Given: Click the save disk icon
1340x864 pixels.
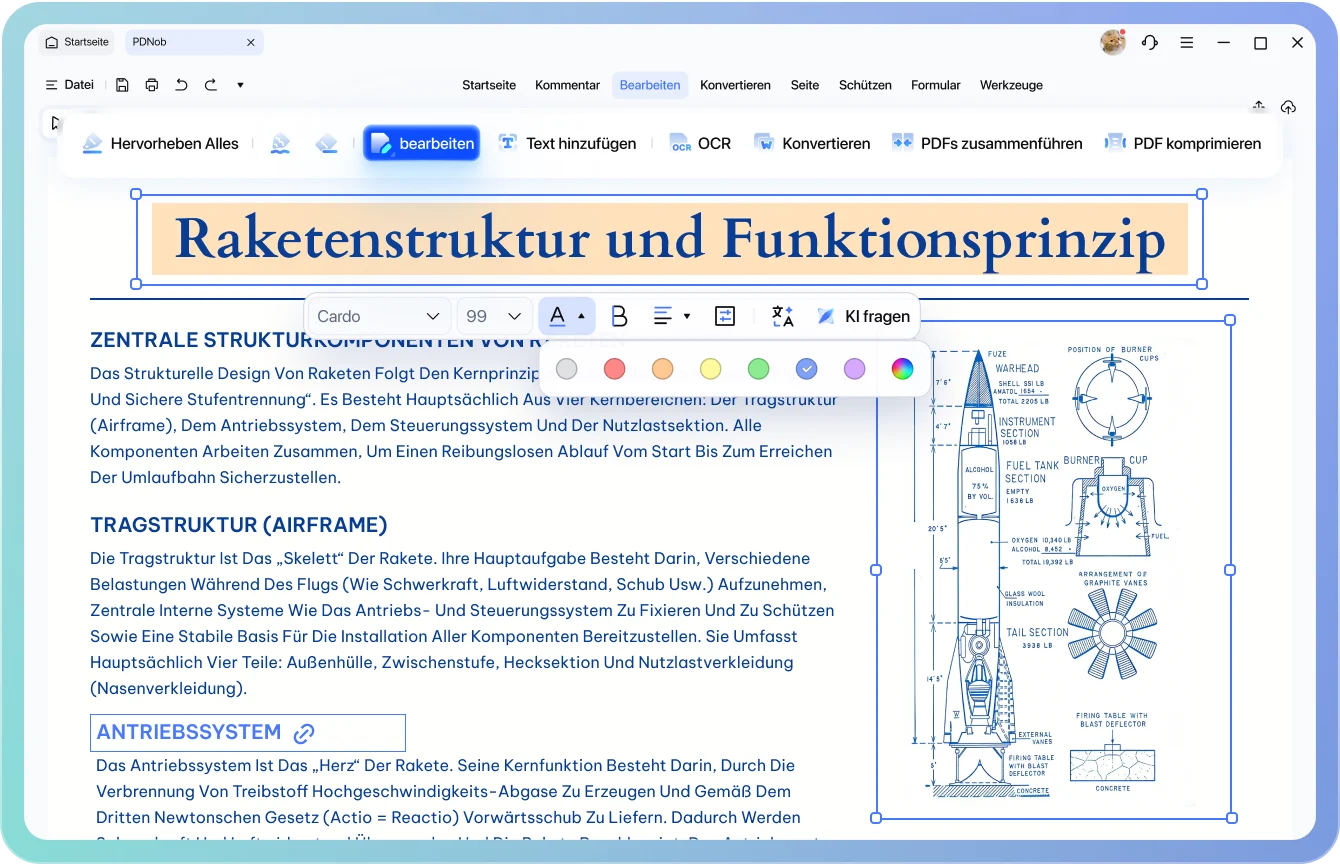Looking at the screenshot, I should [122, 85].
